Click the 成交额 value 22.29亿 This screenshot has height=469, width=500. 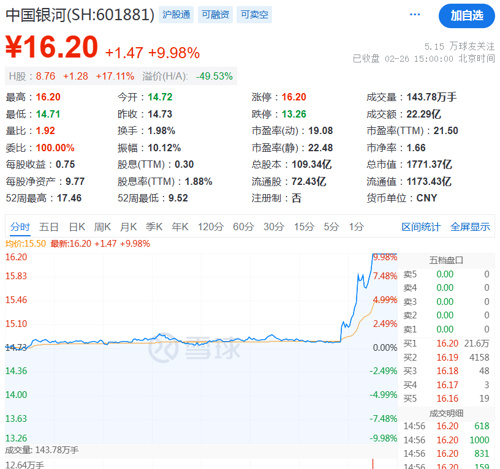pyautogui.click(x=424, y=114)
